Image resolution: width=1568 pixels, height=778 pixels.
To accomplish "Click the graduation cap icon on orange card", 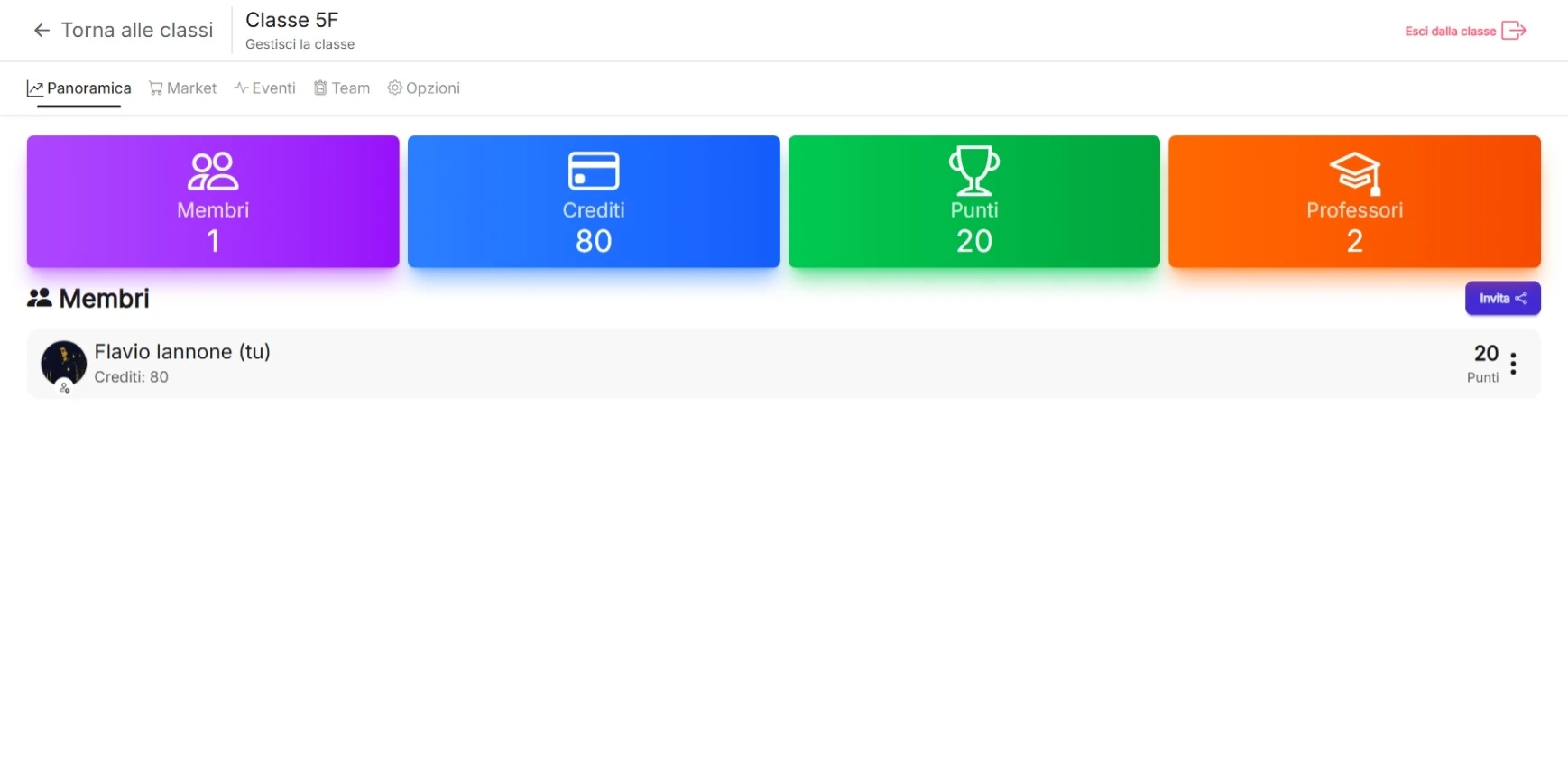I will tap(1354, 171).
